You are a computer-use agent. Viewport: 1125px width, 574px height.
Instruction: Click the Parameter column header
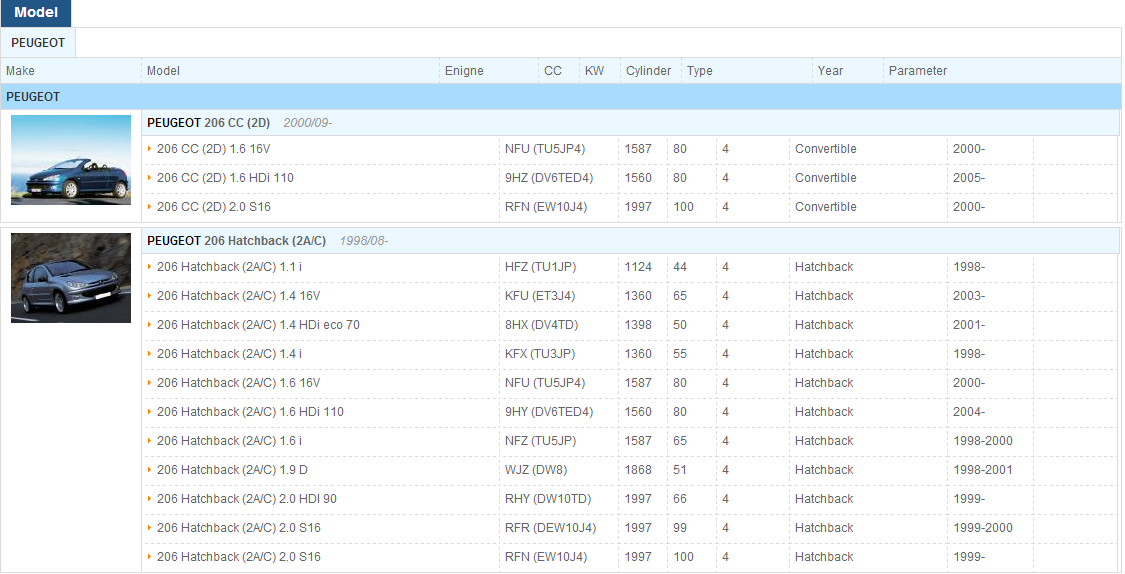(918, 71)
